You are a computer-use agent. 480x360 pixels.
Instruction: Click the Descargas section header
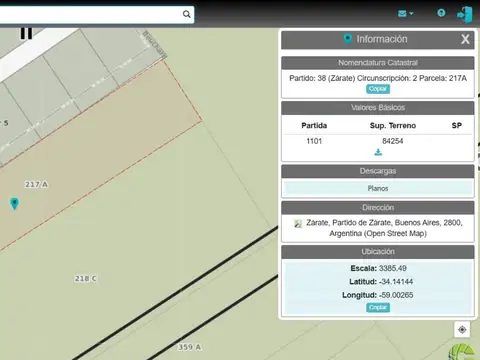click(378, 171)
